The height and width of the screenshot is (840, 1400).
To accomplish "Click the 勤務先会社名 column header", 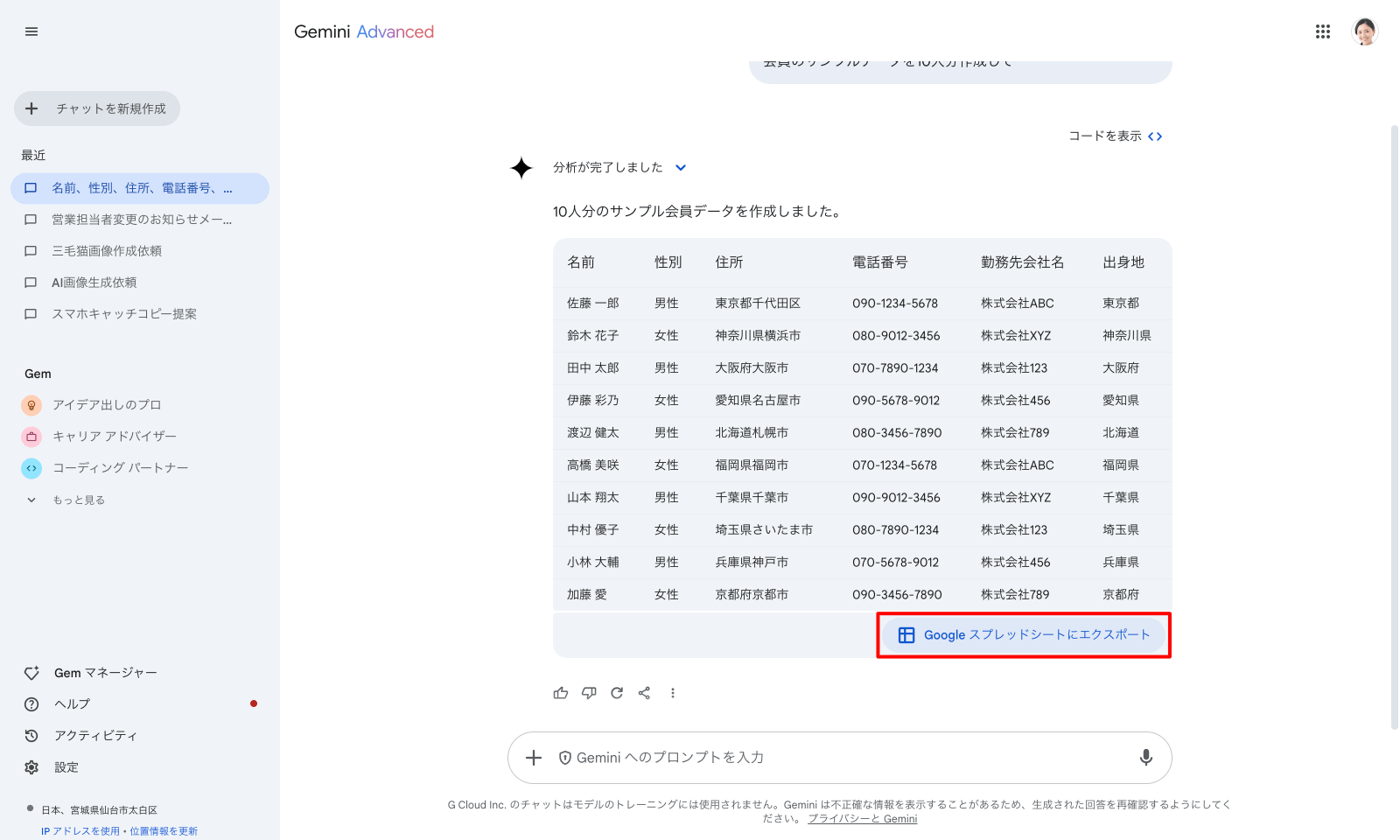I will [x=1022, y=262].
